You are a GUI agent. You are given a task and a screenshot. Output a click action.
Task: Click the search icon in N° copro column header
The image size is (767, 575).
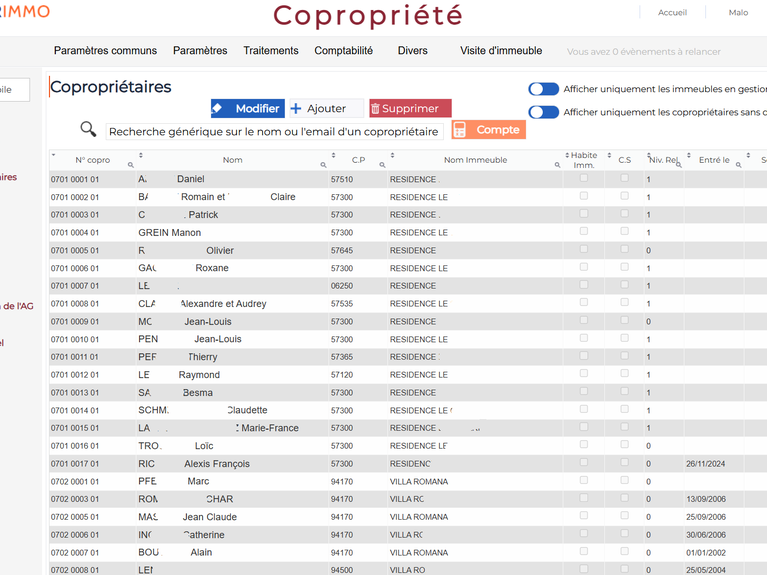pos(131,165)
